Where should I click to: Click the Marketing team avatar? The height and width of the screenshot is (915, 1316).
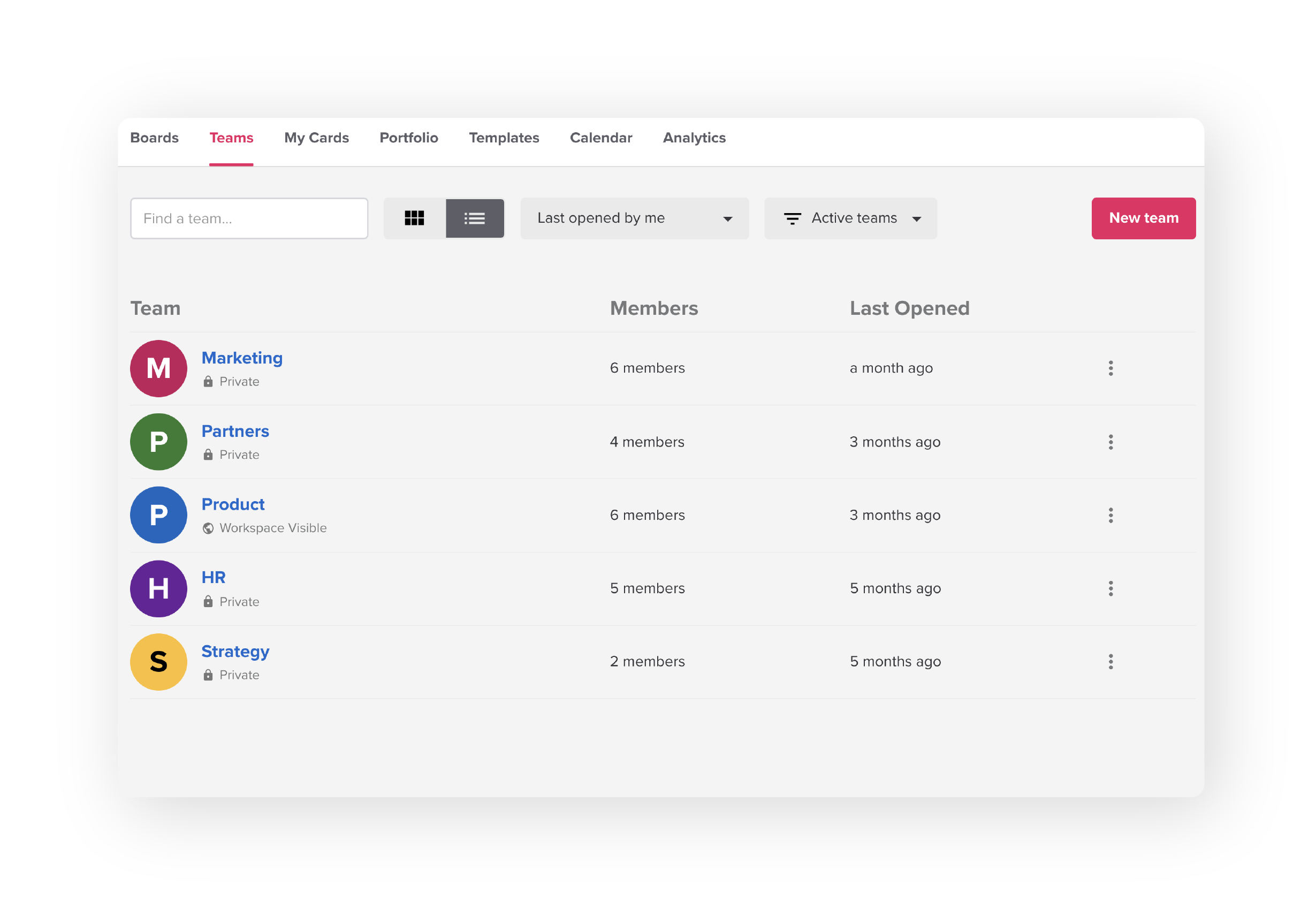159,368
